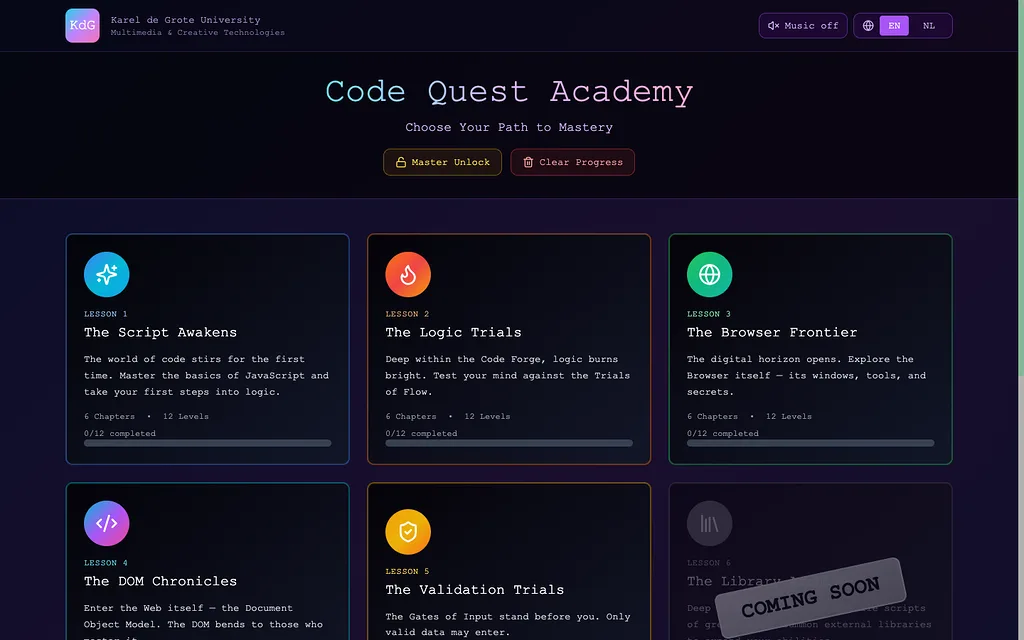Click the muted speaker icon
This screenshot has width=1024, height=640.
773,25
